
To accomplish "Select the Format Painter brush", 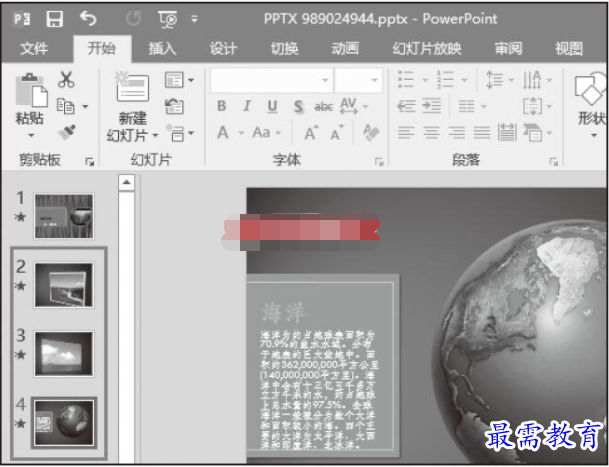I will (67, 132).
